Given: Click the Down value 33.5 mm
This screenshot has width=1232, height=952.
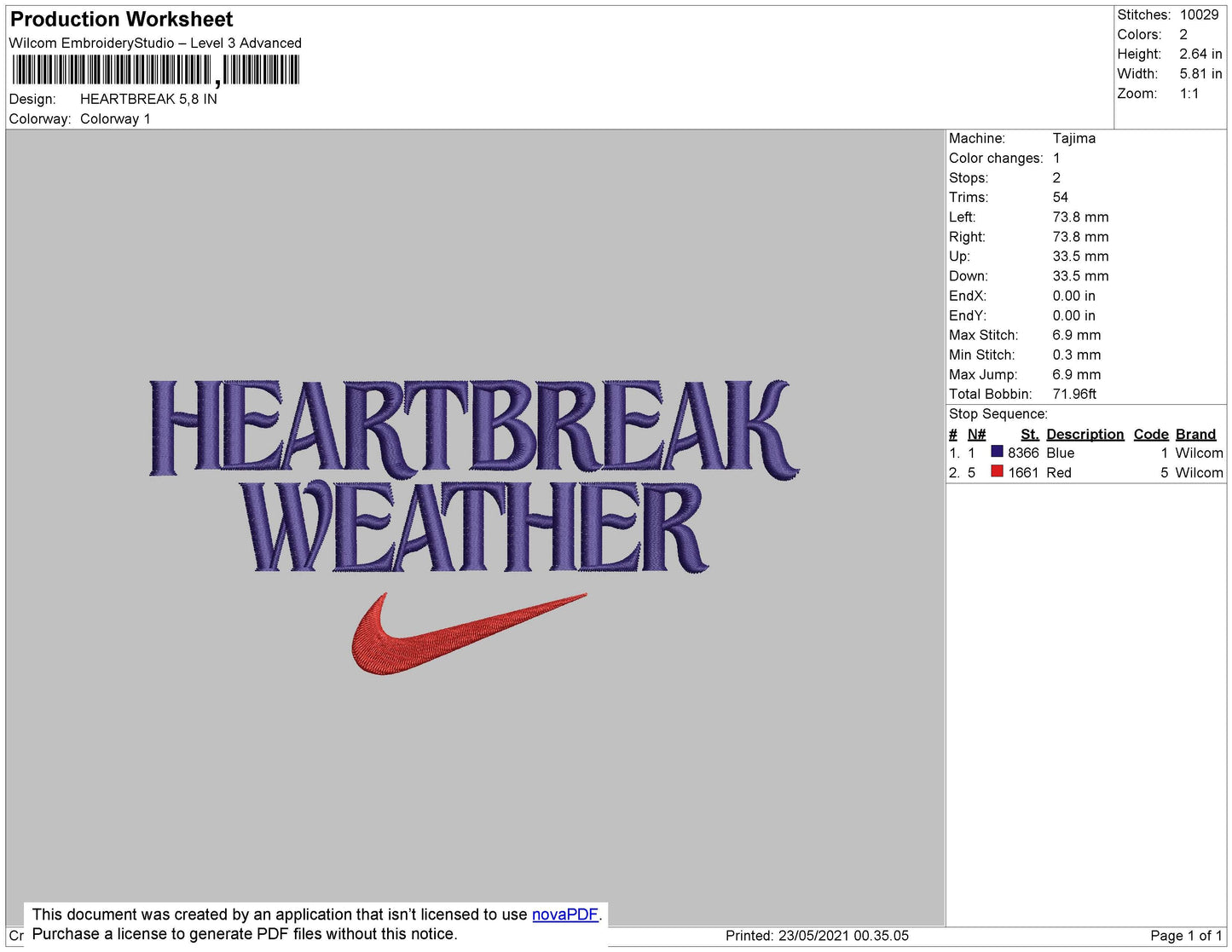Looking at the screenshot, I should 1080,276.
